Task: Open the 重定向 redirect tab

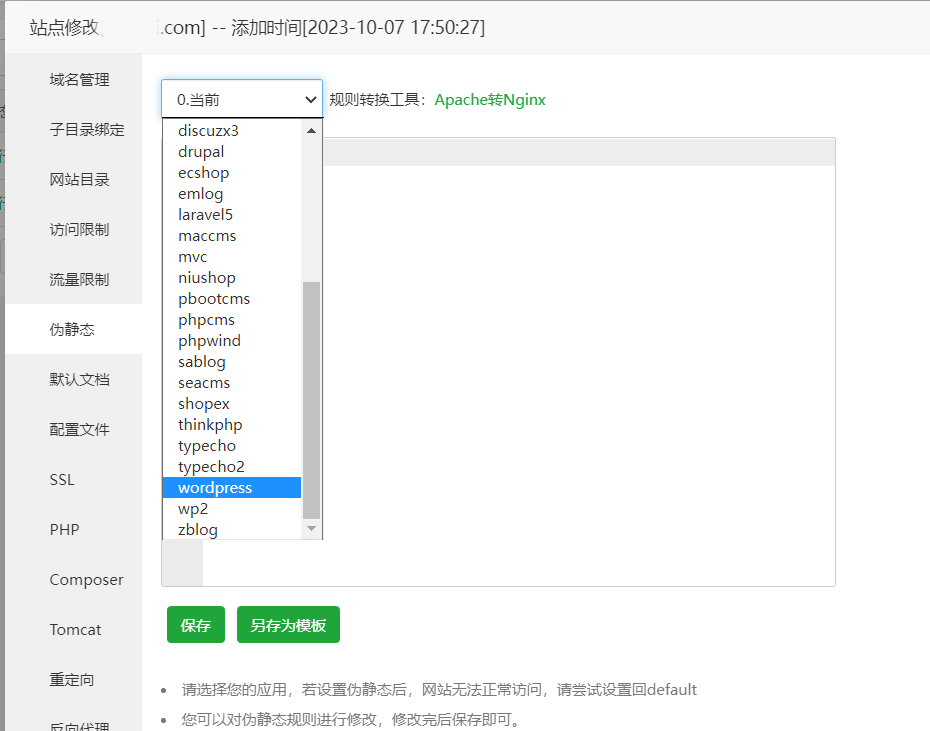Action: [x=72, y=680]
